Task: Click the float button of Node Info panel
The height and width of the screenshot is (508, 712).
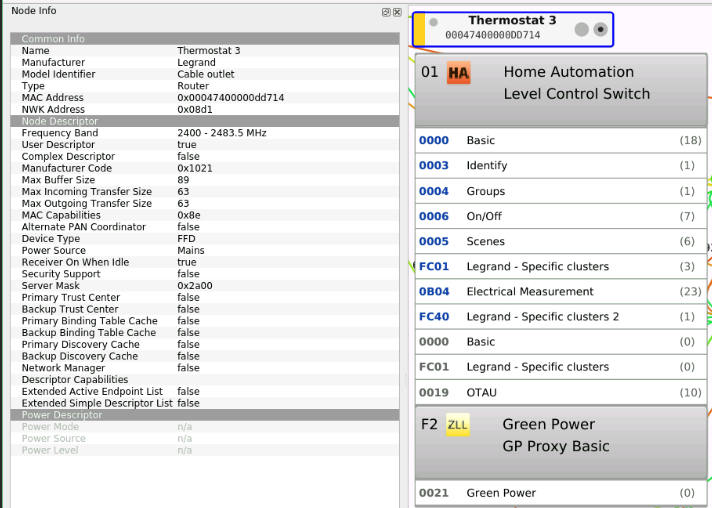Action: tap(386, 12)
